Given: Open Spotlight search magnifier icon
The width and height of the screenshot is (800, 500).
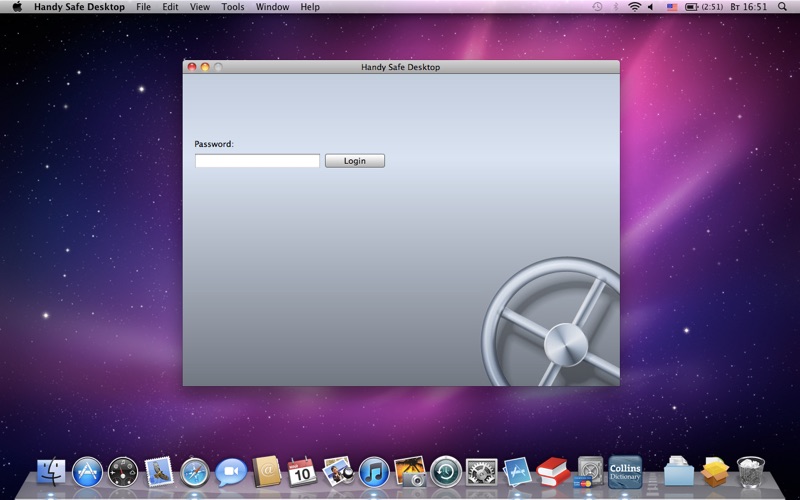Looking at the screenshot, I should [782, 7].
